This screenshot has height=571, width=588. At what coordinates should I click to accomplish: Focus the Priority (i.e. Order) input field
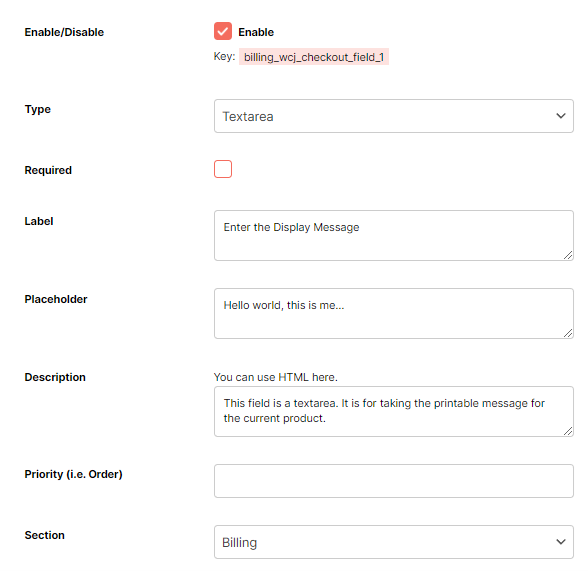(394, 481)
